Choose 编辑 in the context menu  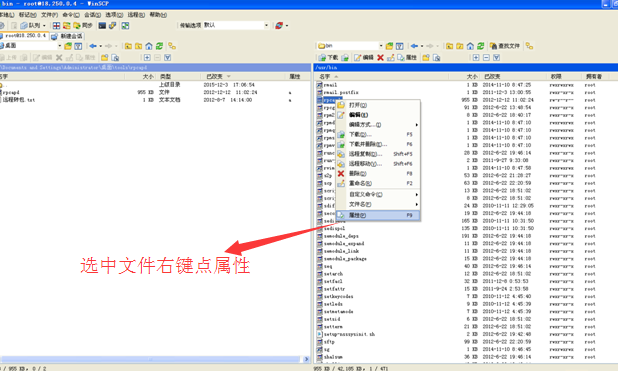tap(378, 115)
